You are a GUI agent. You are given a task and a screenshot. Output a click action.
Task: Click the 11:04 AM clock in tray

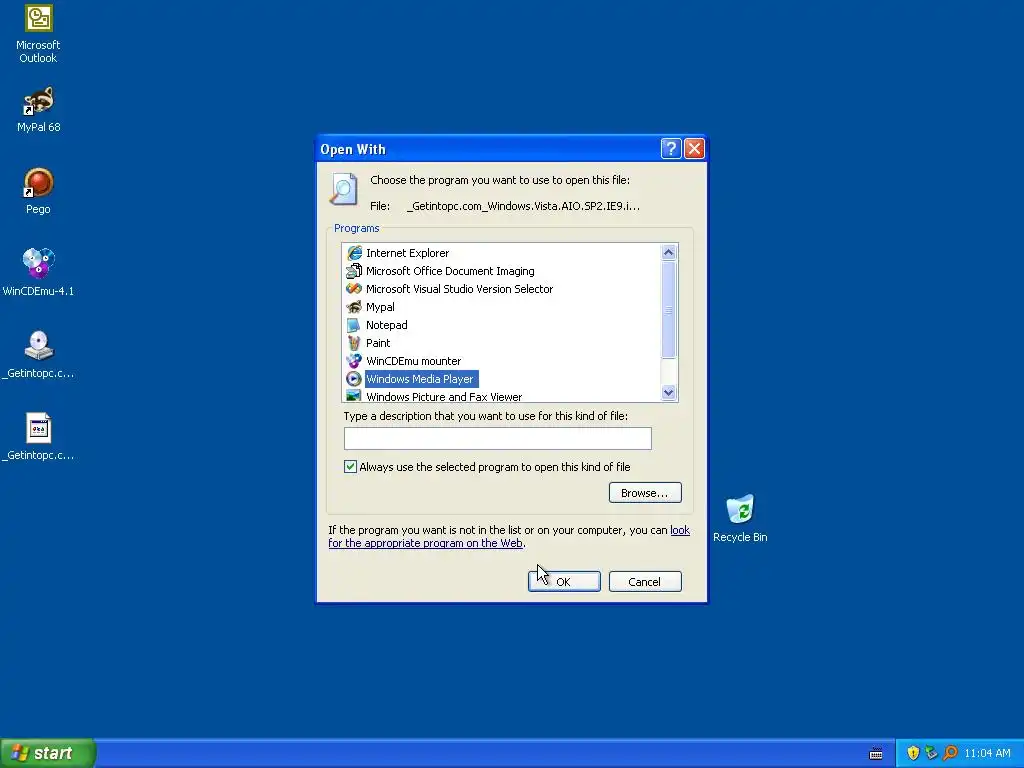(x=987, y=753)
